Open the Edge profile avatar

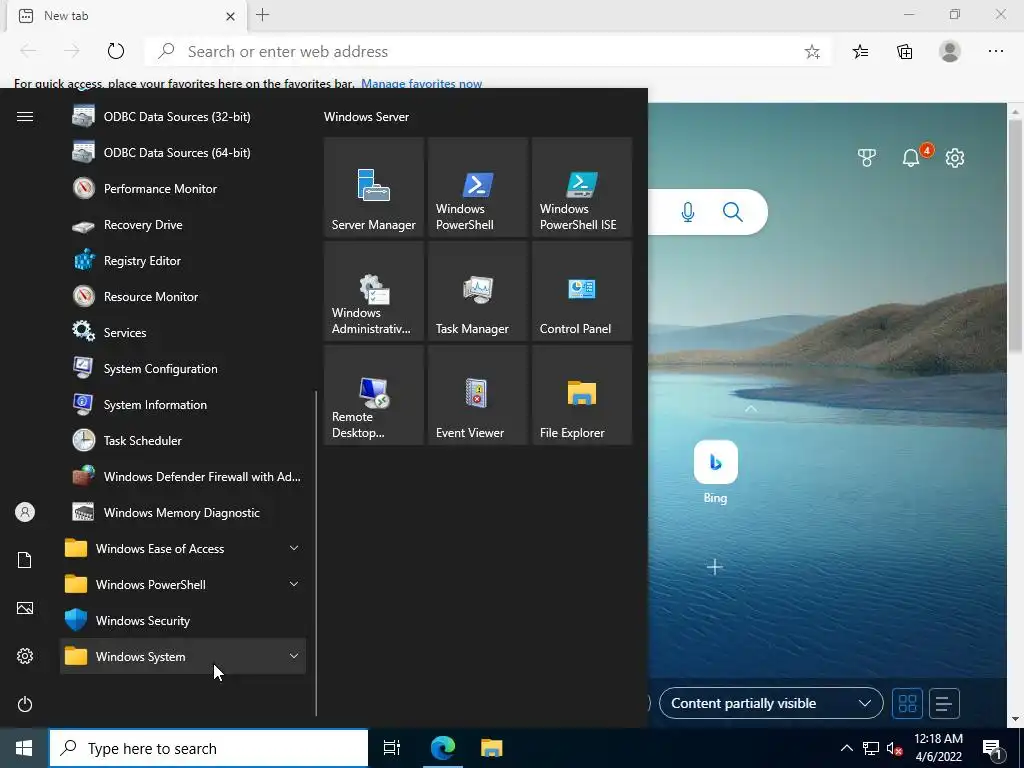tap(950, 52)
